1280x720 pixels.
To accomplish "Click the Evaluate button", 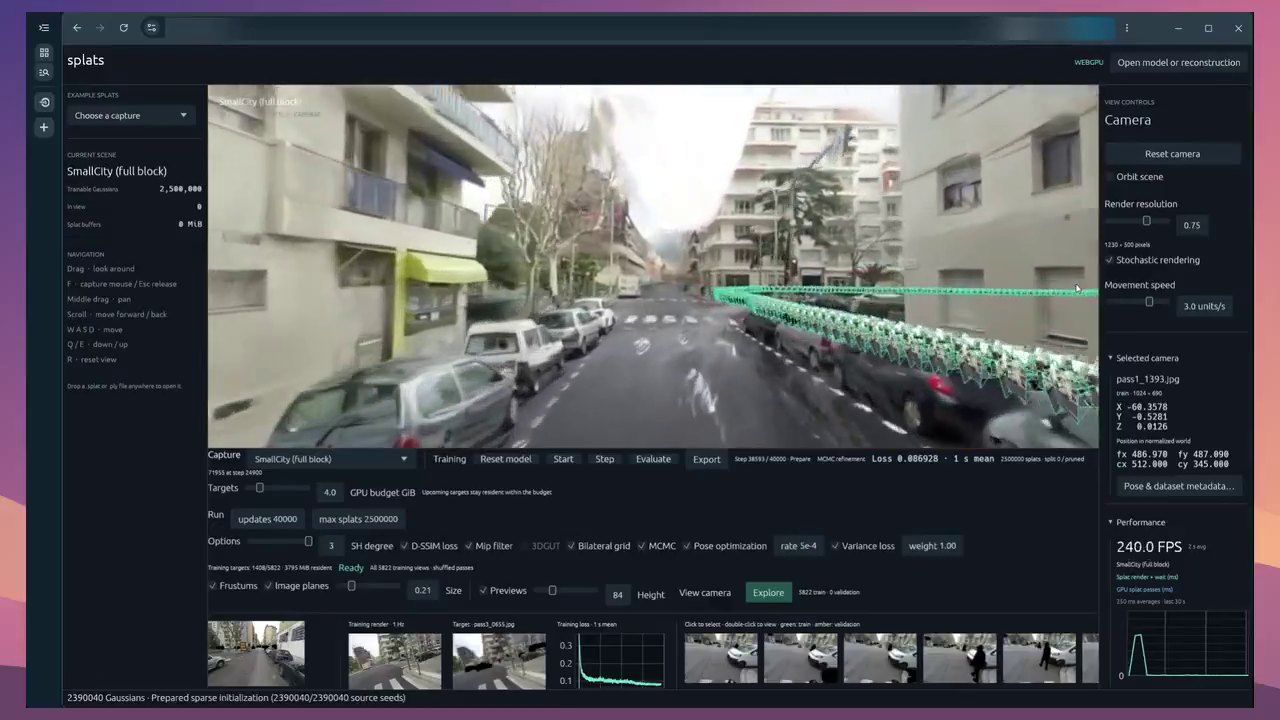I will [x=653, y=459].
